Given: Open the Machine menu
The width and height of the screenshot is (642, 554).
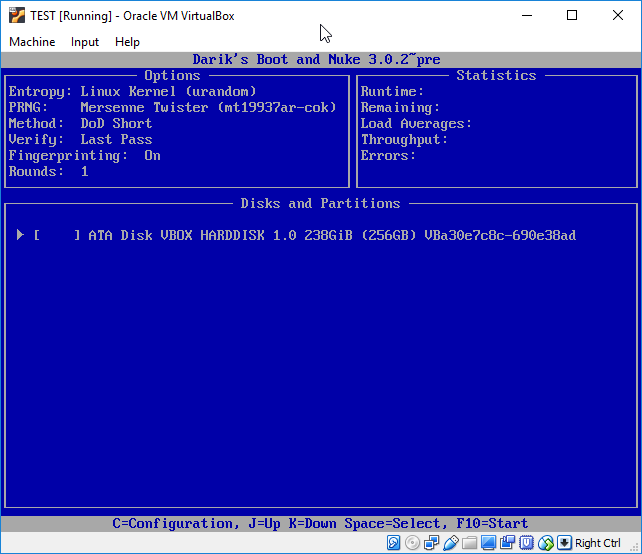Looking at the screenshot, I should coord(32,42).
